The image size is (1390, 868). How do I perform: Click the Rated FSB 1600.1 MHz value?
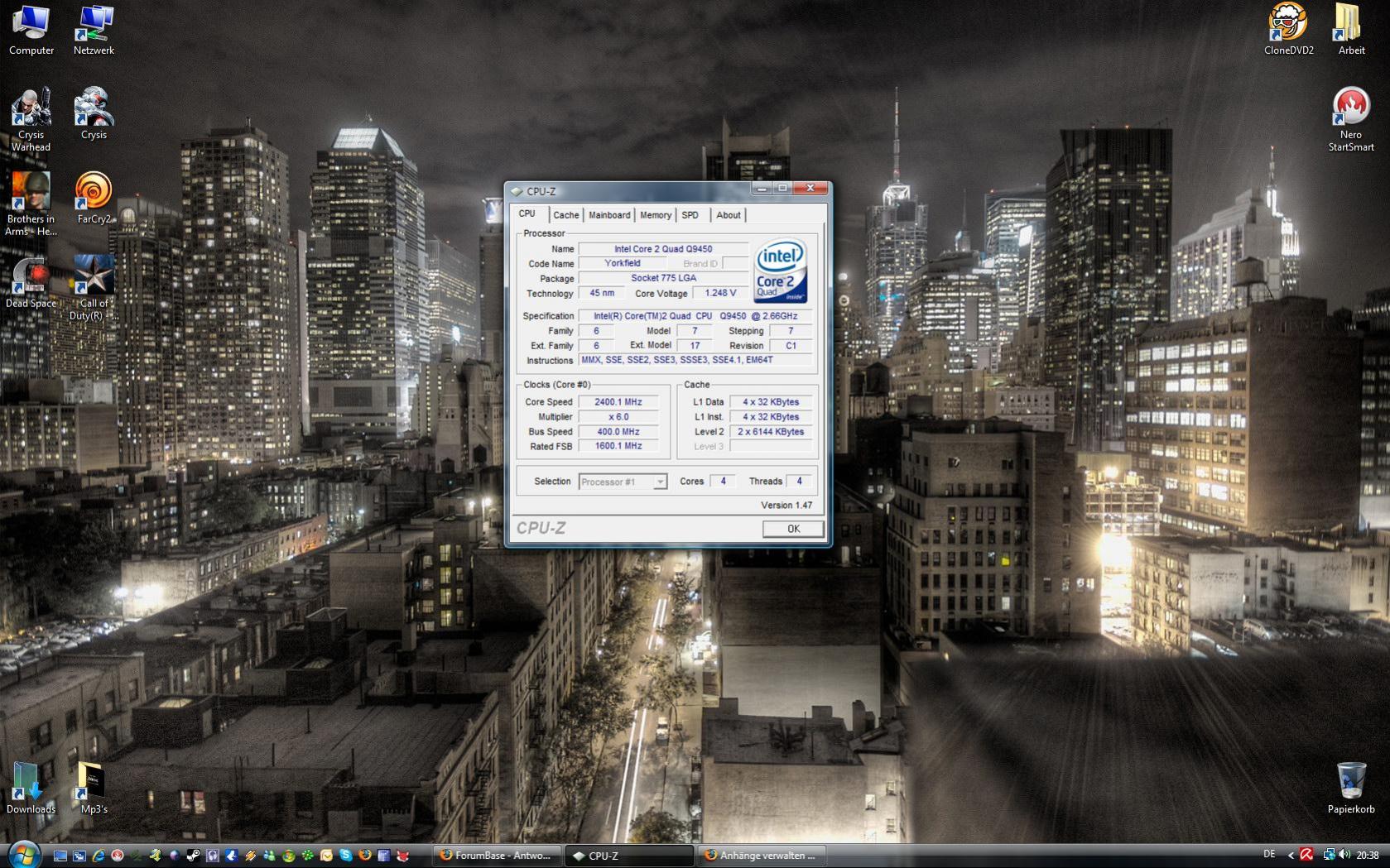tap(618, 446)
